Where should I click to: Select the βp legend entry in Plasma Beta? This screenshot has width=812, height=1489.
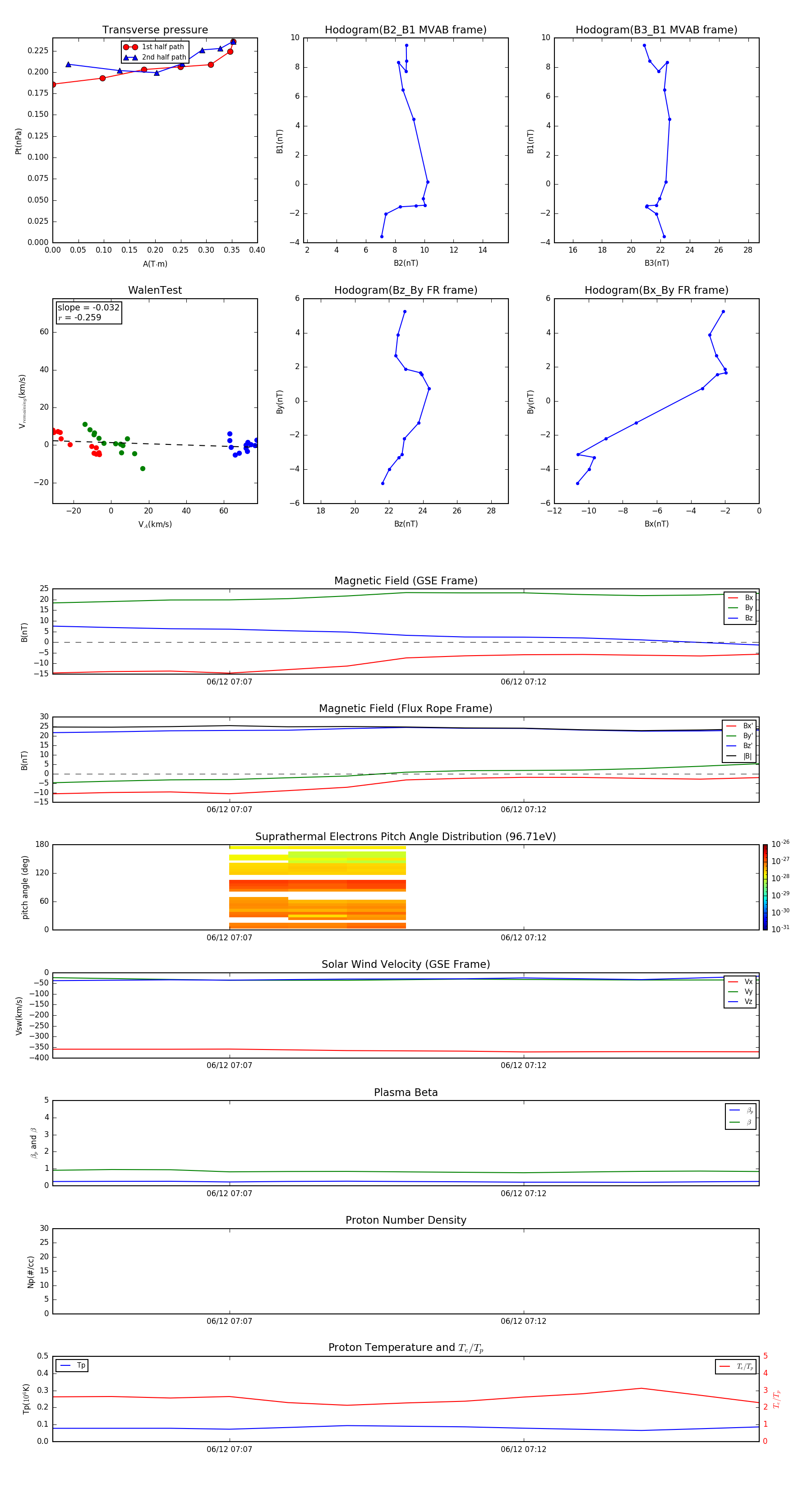point(741,1110)
